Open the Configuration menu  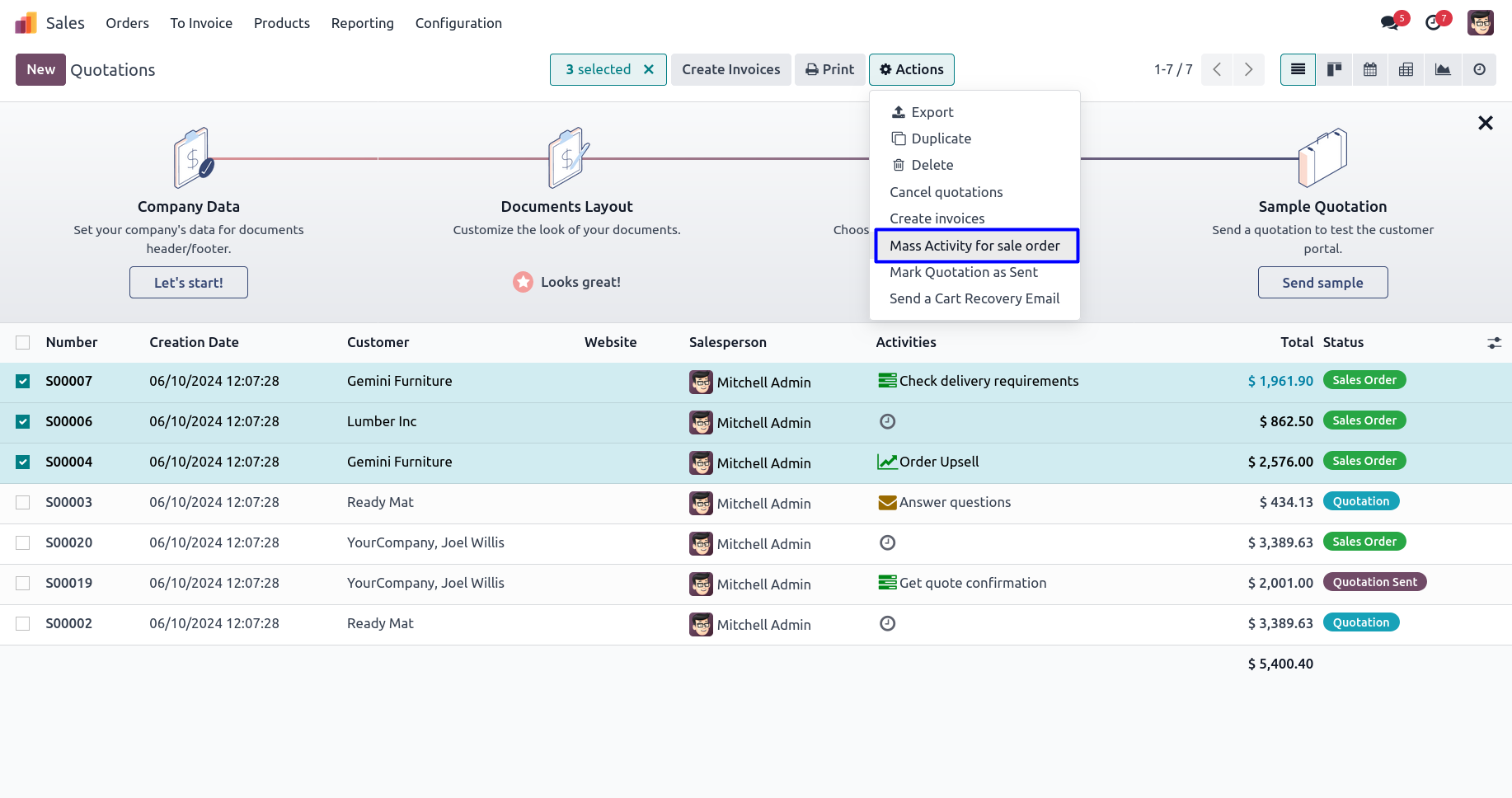(458, 23)
